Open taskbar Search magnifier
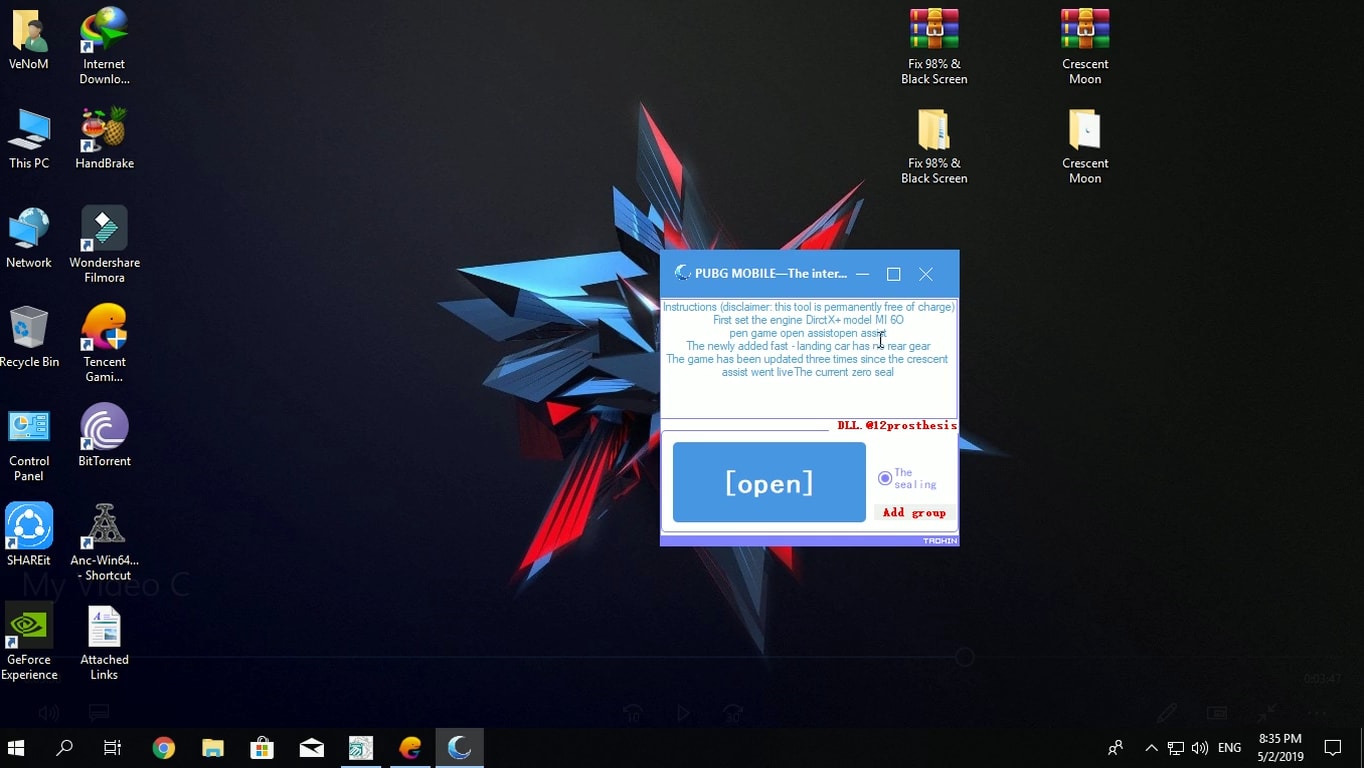The width and height of the screenshot is (1364, 768). click(x=64, y=748)
